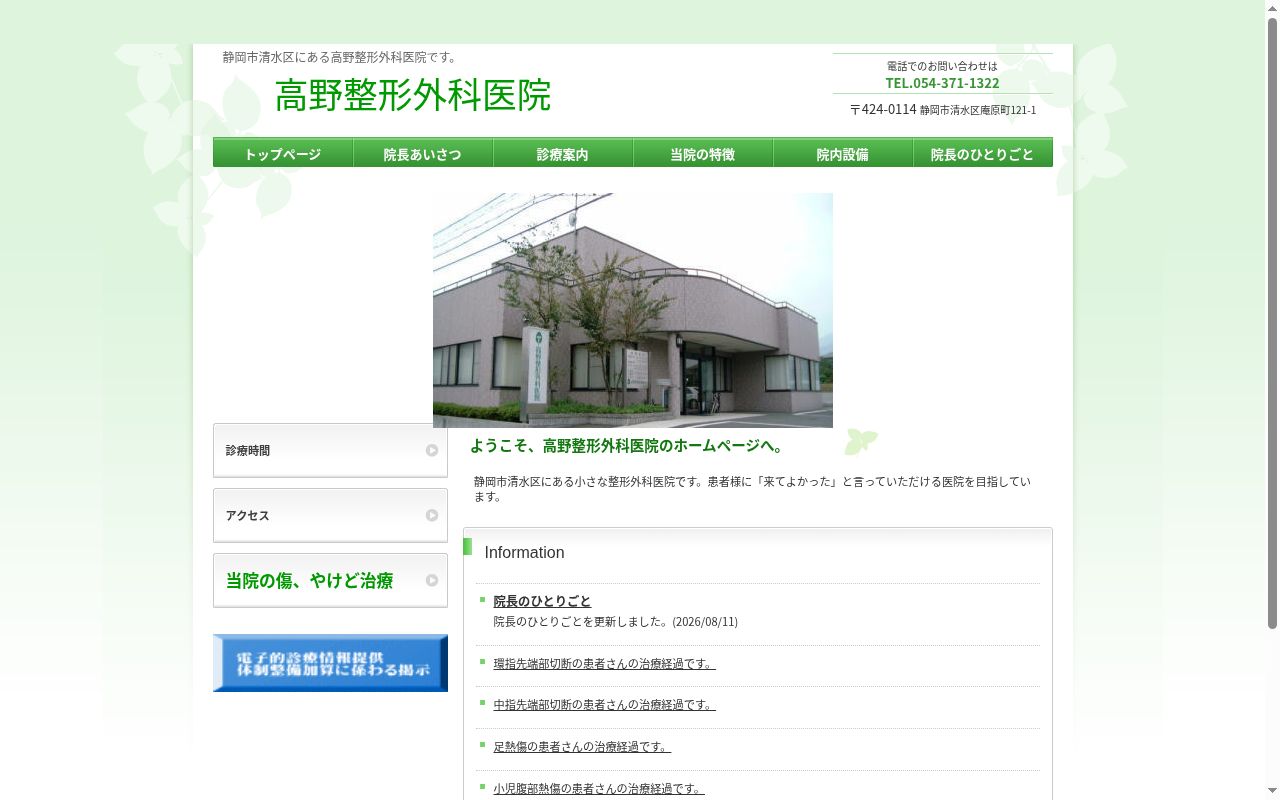Go to 診療案内 in navigation bar

pyautogui.click(x=563, y=153)
